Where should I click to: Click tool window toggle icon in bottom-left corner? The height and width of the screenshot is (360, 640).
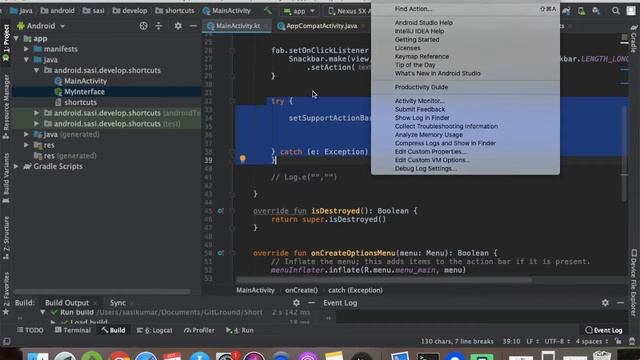(x=7, y=341)
